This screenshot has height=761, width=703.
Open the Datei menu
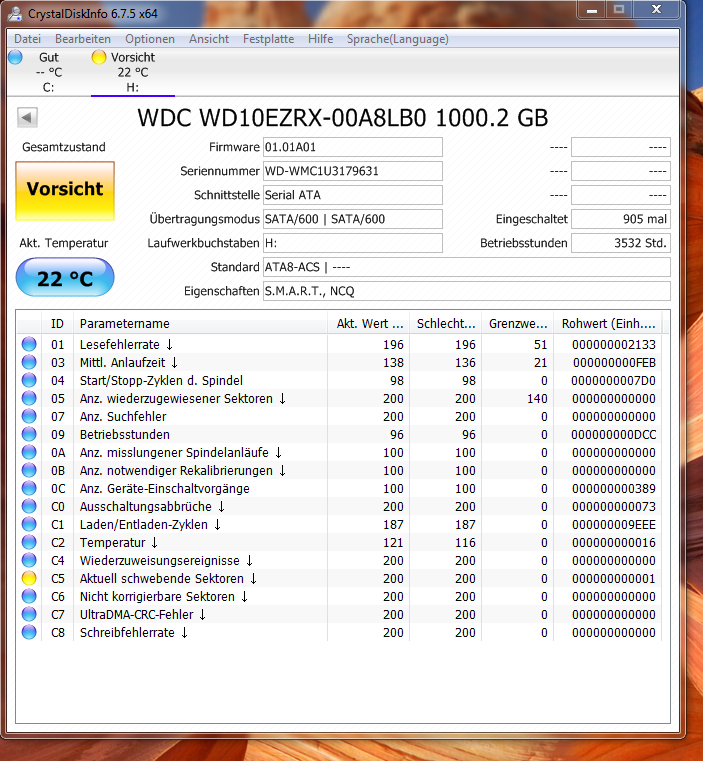pos(27,39)
